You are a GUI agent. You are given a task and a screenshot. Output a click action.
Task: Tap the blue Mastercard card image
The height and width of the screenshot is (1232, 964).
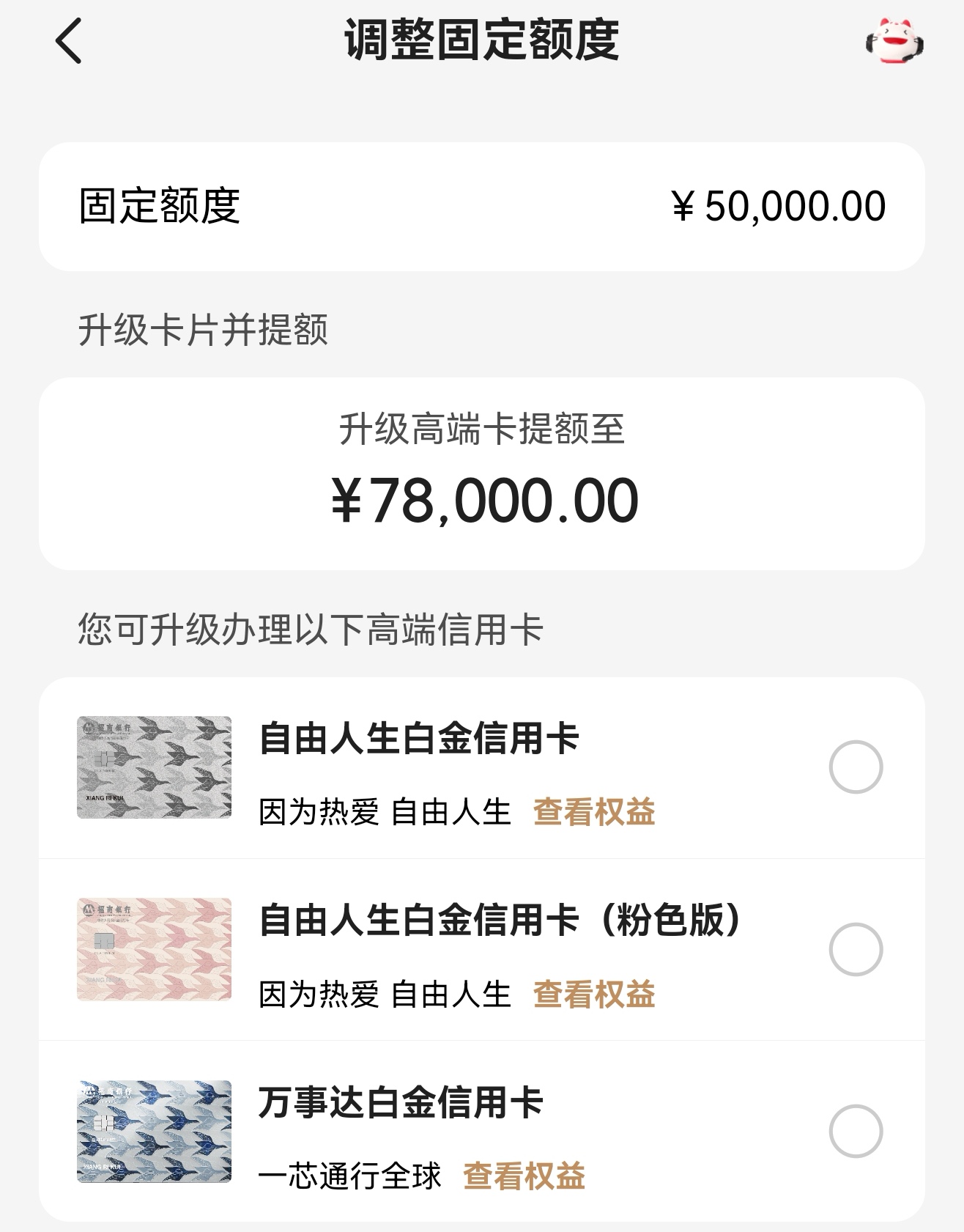[154, 1131]
